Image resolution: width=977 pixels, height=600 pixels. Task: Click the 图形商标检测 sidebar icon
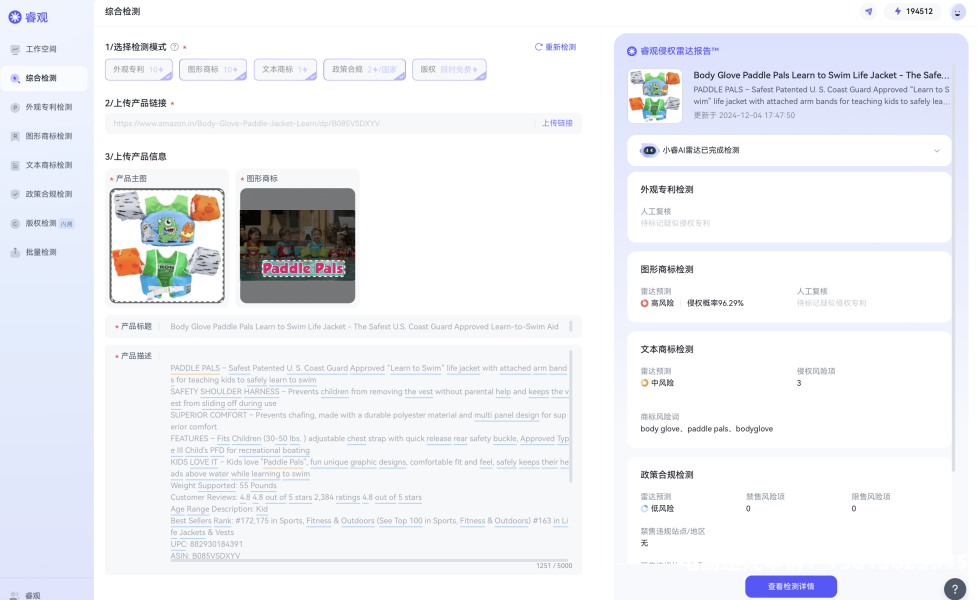[15, 136]
